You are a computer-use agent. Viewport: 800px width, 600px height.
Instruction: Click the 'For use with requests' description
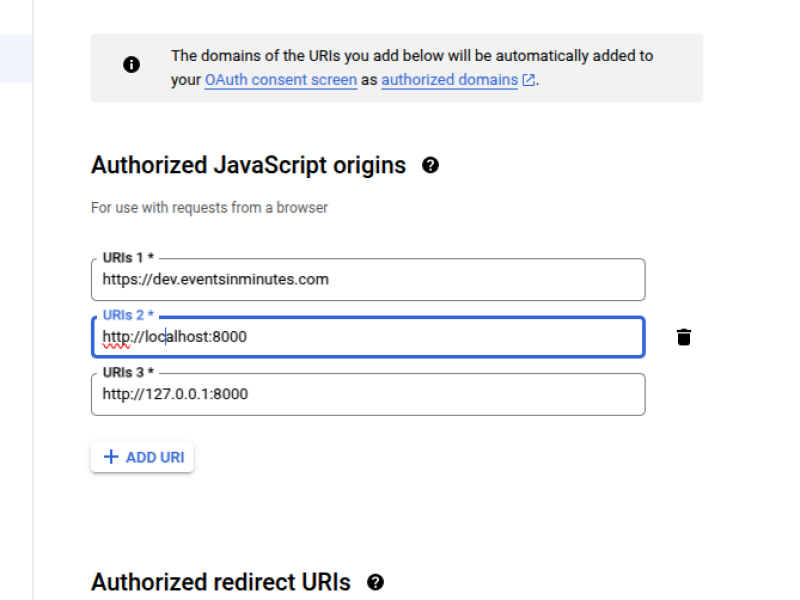coord(209,208)
